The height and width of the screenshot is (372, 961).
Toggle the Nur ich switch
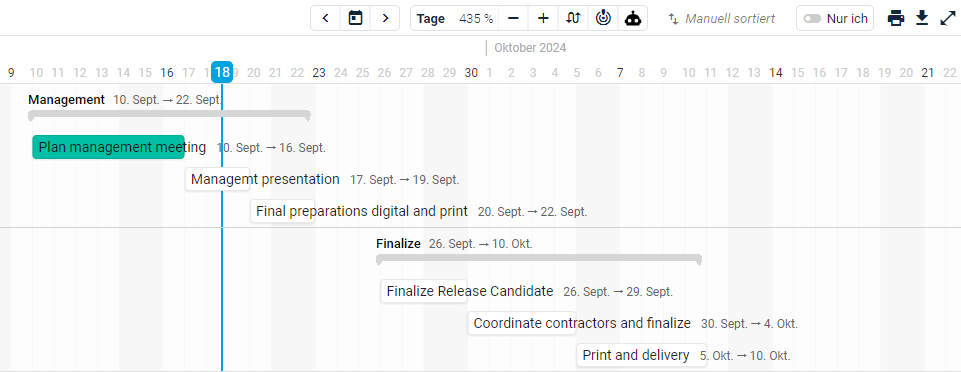pos(812,18)
